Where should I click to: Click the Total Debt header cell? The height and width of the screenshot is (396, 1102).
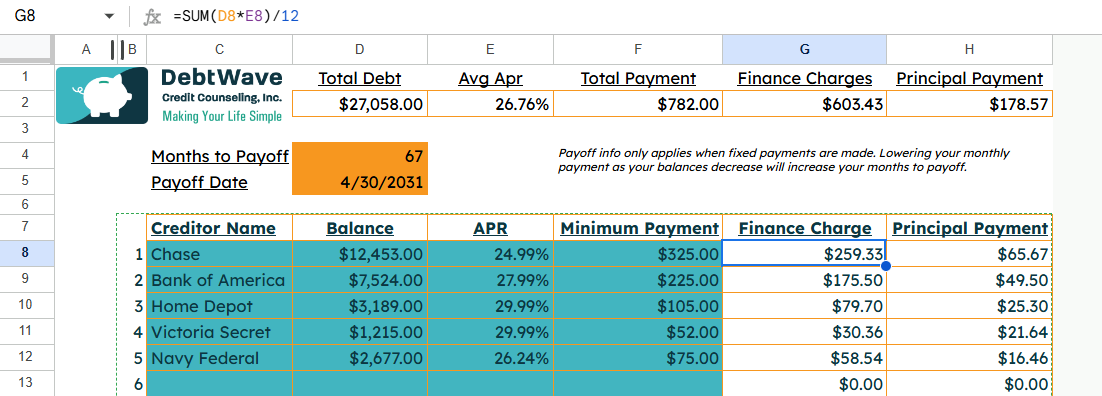359,78
